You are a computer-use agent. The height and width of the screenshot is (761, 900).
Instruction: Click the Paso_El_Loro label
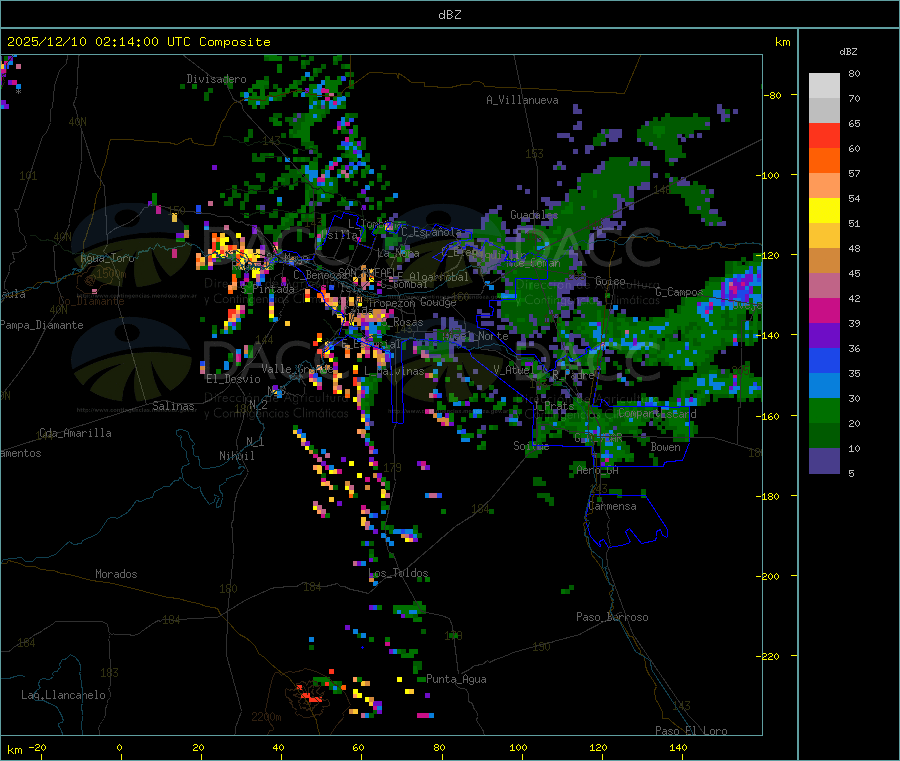[x=691, y=731]
